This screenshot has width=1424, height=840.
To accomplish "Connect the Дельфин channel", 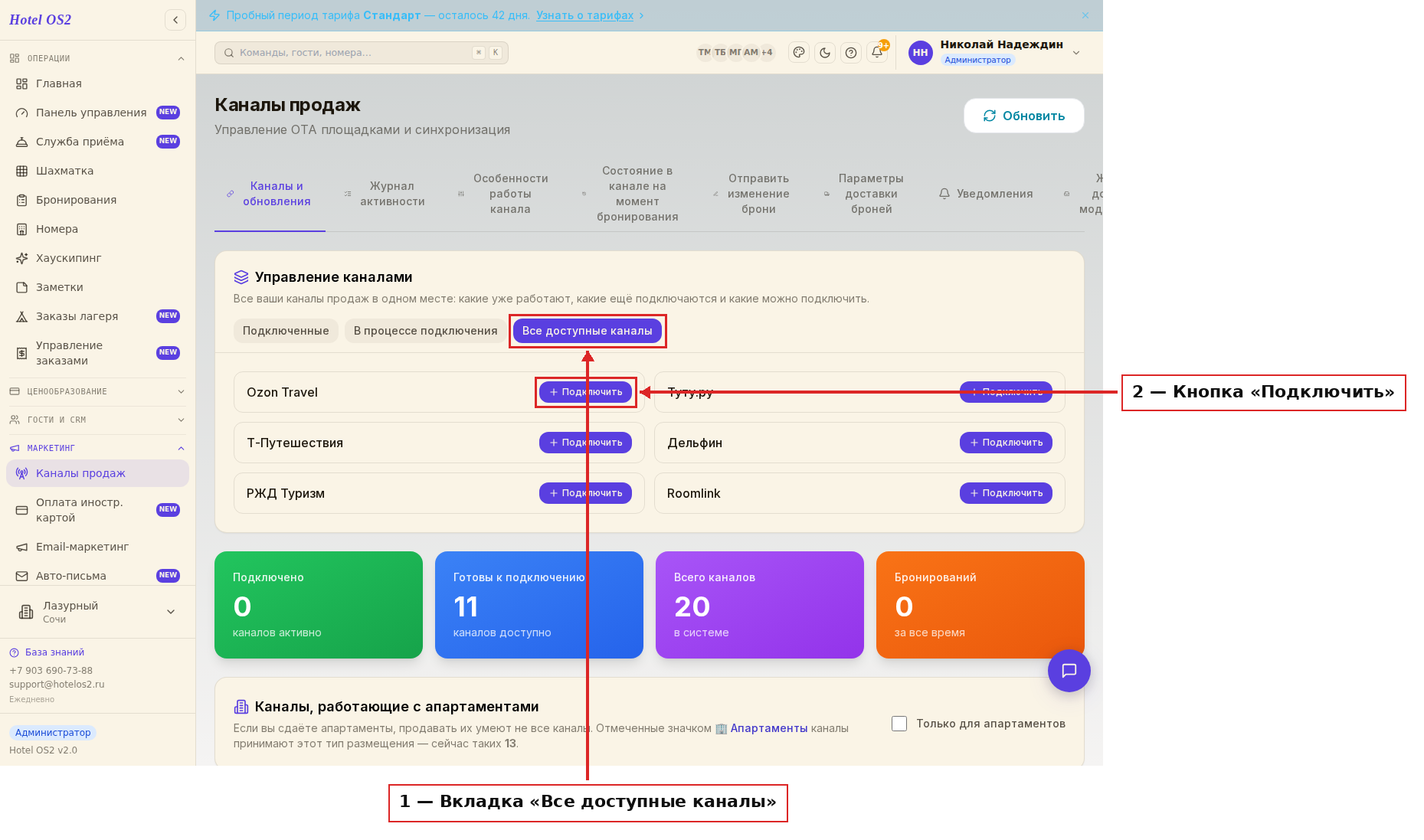I will click(x=1006, y=443).
